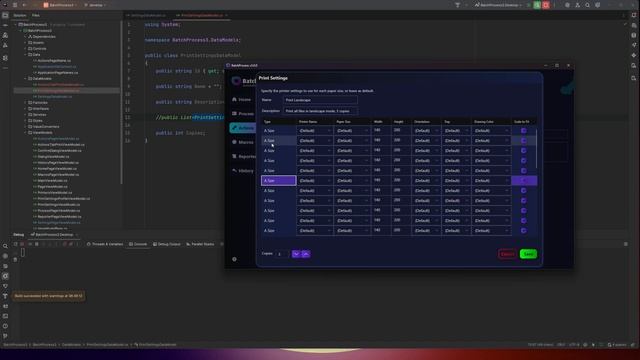Open Drawing Color dropdown in top table row
640x360 pixels.
click(x=491, y=131)
